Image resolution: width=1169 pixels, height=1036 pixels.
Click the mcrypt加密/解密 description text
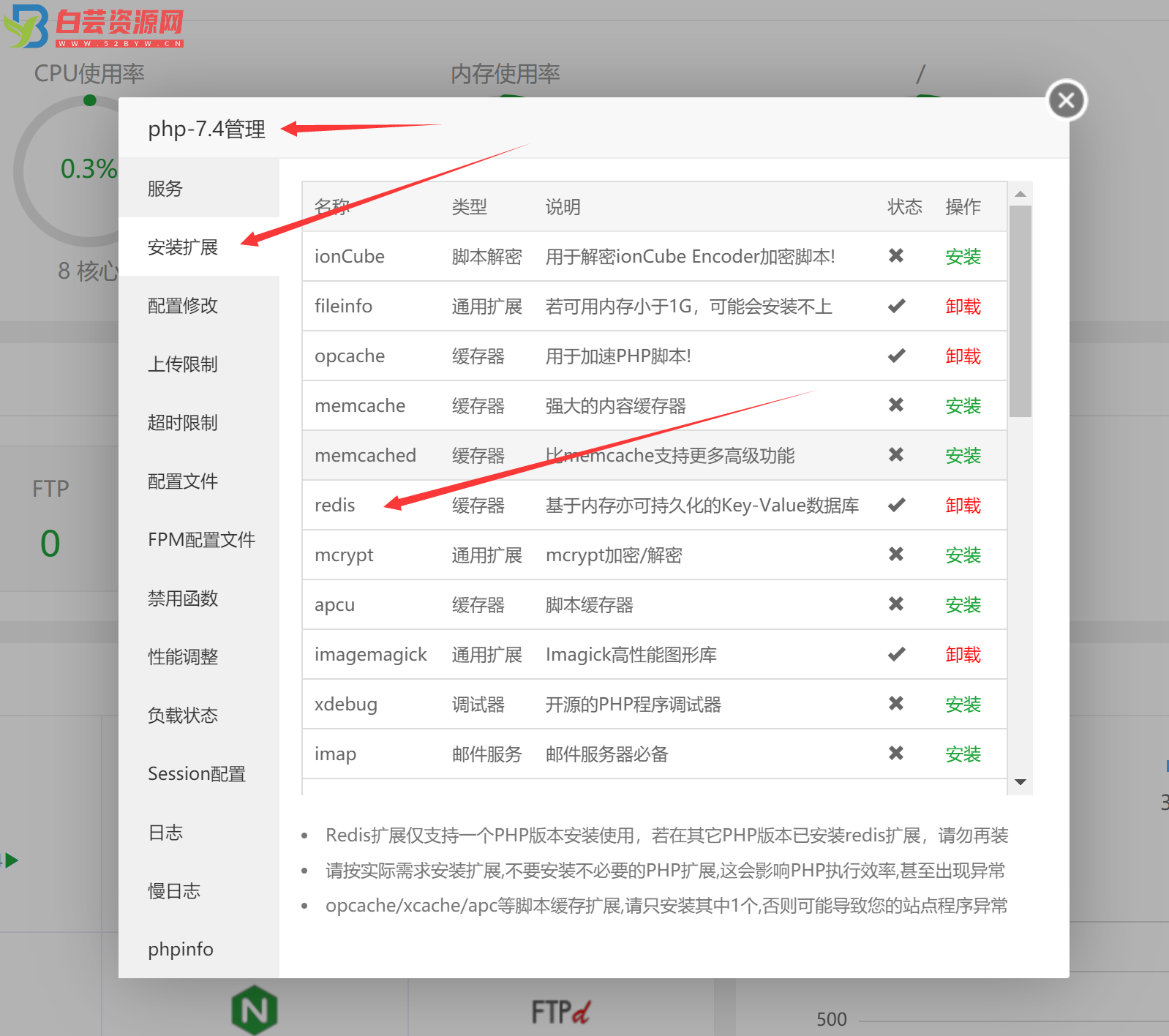(614, 555)
